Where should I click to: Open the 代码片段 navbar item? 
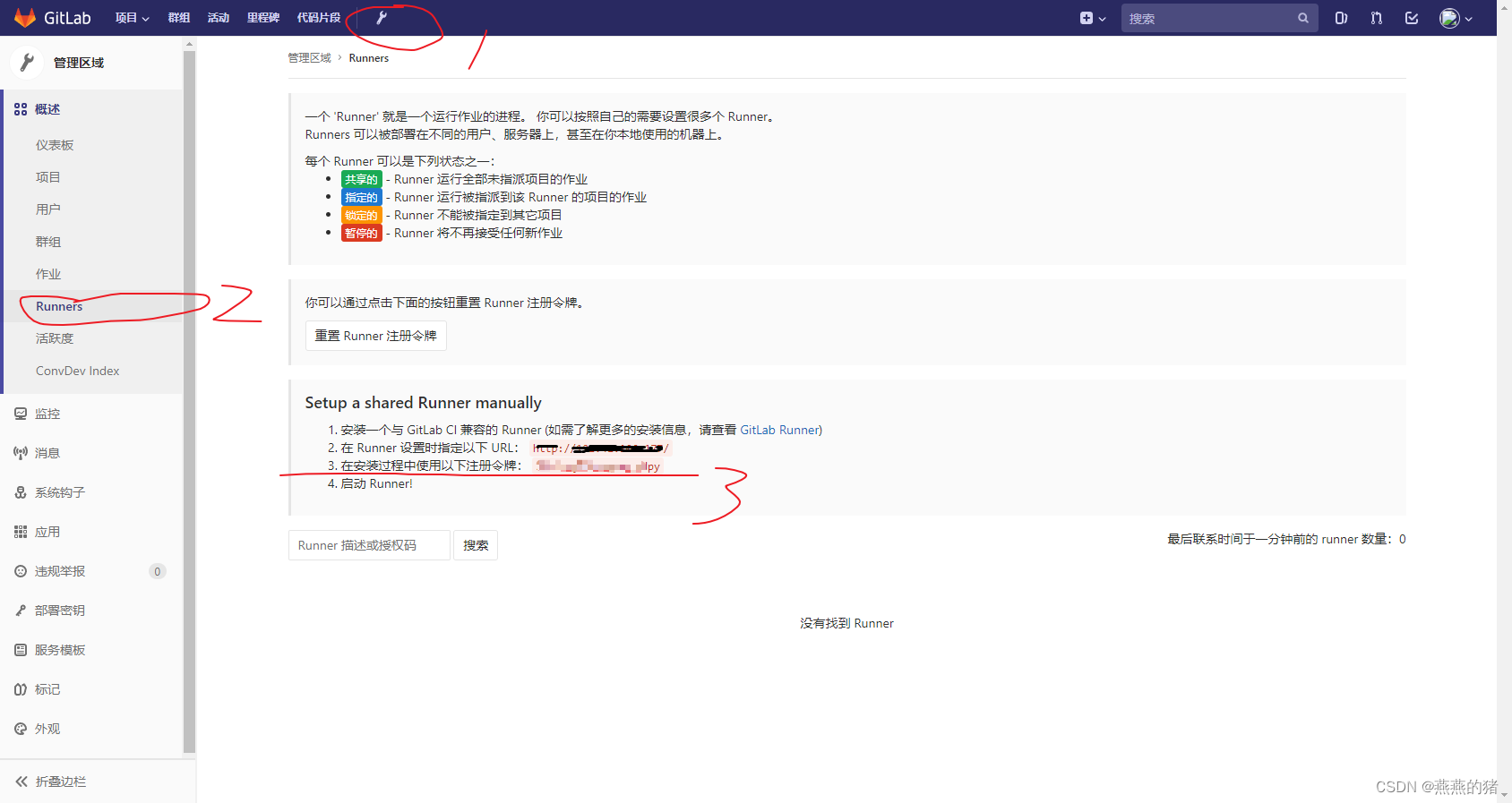point(319,18)
